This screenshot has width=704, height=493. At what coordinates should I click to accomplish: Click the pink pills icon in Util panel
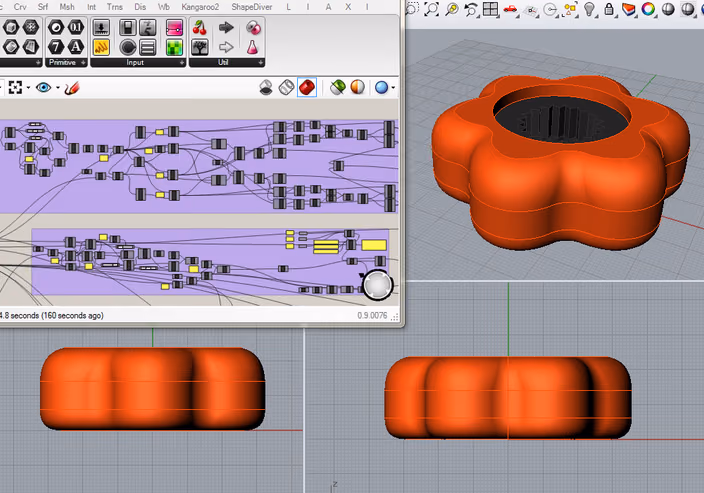click(x=254, y=28)
